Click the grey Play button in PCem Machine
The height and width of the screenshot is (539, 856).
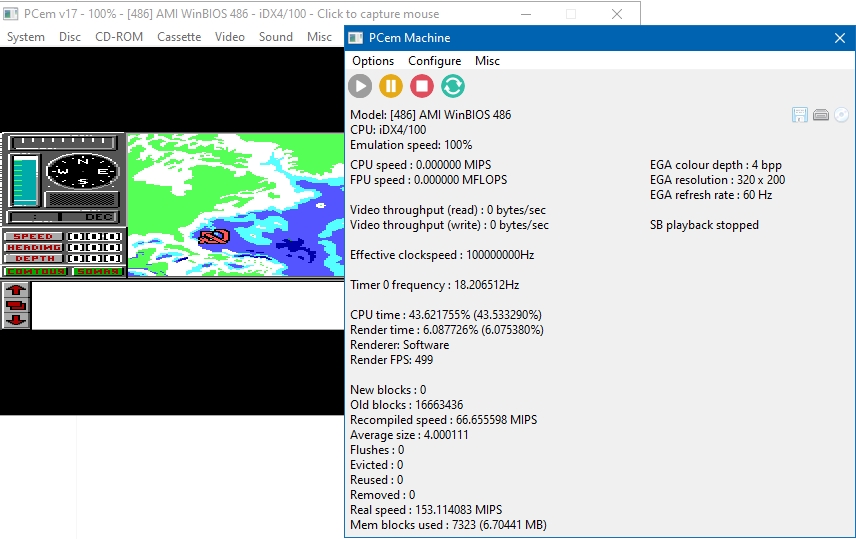click(x=360, y=86)
